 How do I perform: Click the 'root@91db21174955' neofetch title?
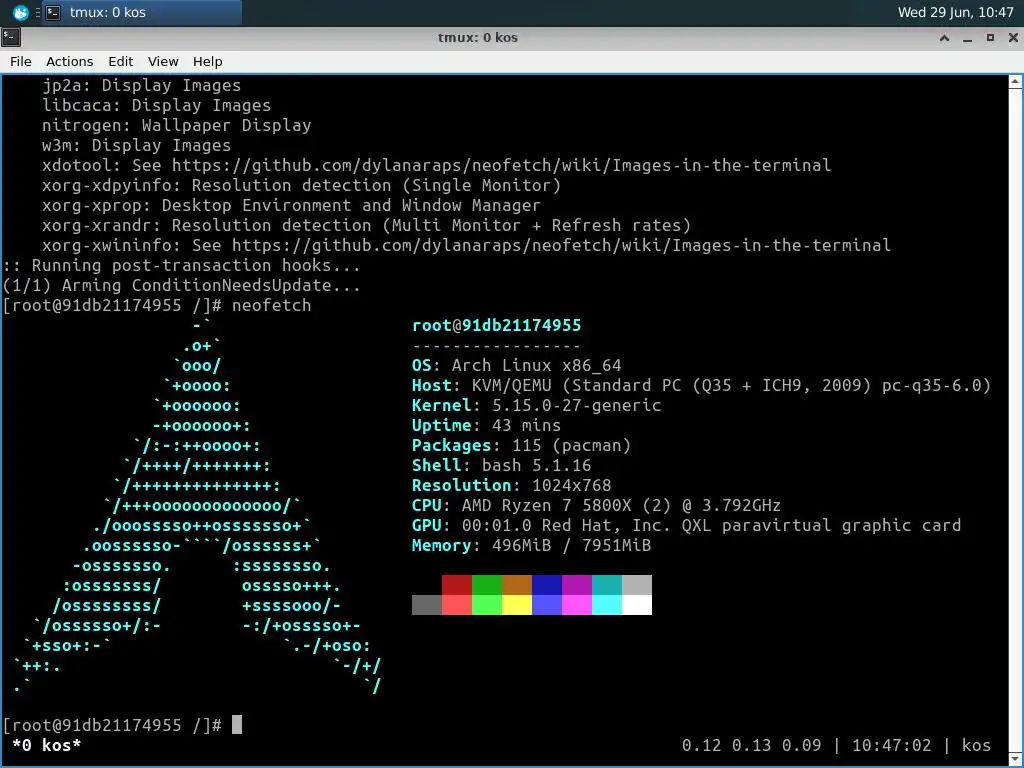496,325
